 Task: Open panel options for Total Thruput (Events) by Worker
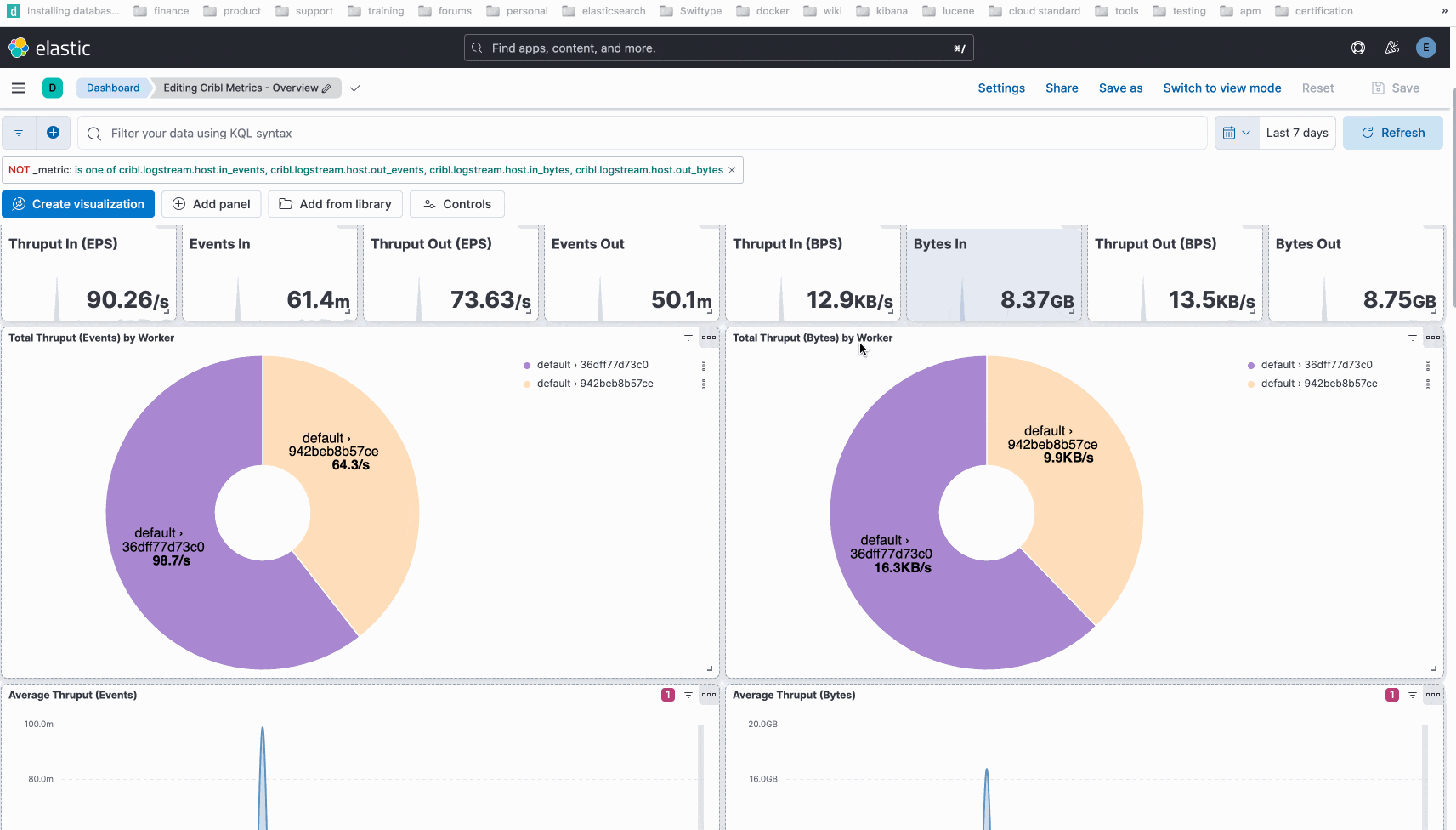coord(708,338)
